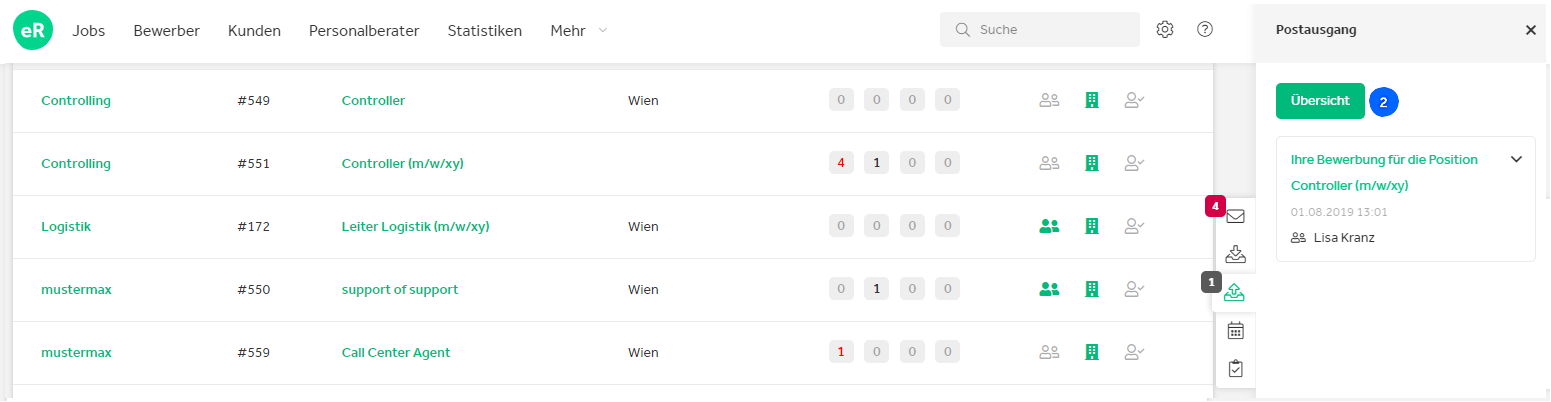The image size is (1551, 402).
Task: Click green team icon in Leiter Logistik row
Action: click(1049, 226)
